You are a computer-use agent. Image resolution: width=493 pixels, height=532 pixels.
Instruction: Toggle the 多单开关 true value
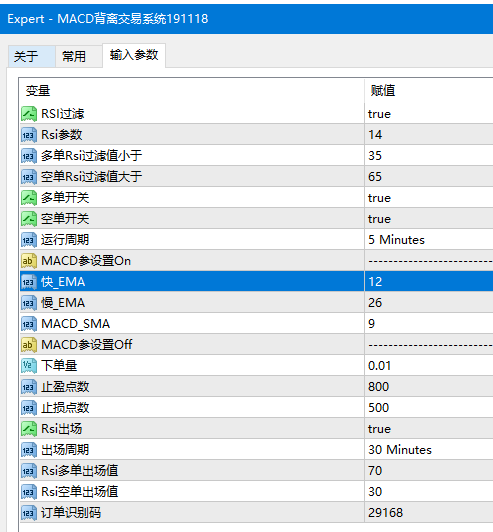pos(429,198)
